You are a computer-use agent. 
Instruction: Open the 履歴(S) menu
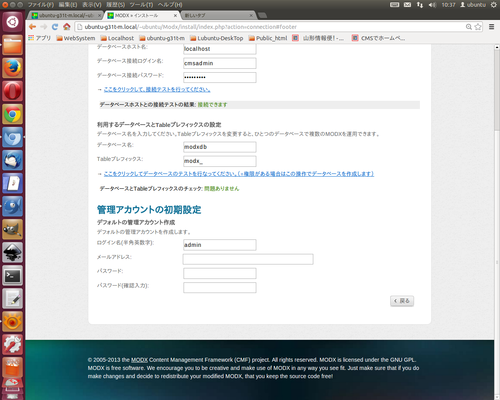116,5
